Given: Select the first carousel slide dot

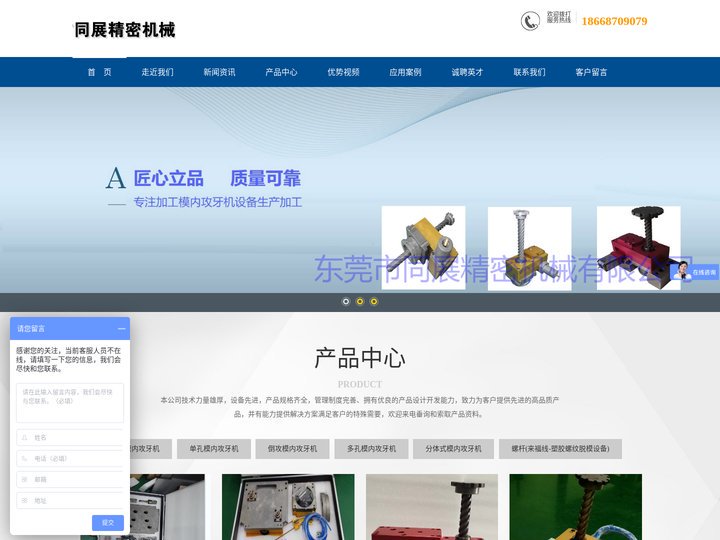Looking at the screenshot, I should click(x=346, y=301).
